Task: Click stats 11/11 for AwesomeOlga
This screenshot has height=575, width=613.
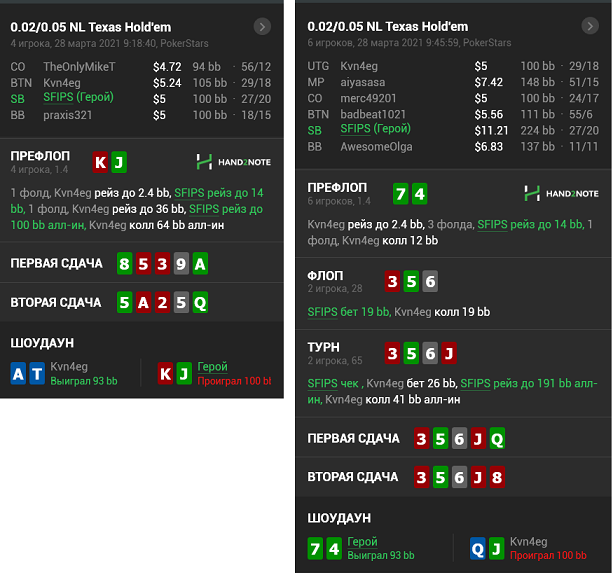Action: [x=584, y=147]
